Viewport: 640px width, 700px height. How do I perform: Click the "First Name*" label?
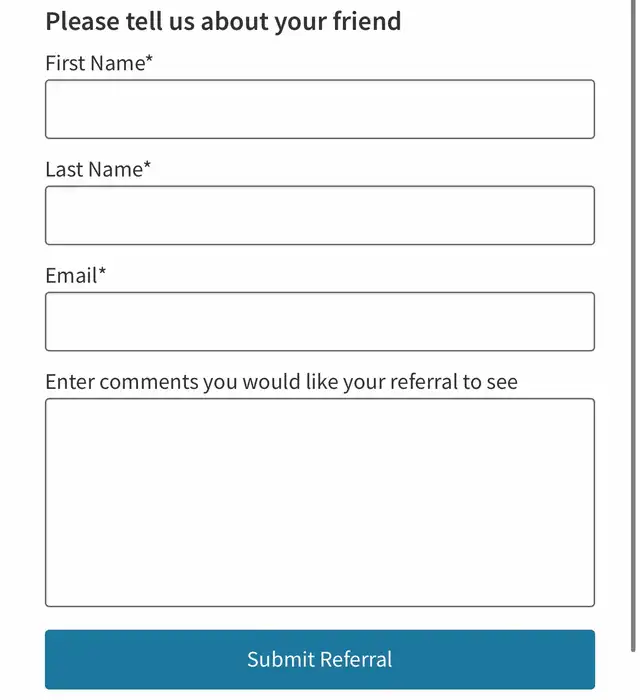pyautogui.click(x=99, y=64)
